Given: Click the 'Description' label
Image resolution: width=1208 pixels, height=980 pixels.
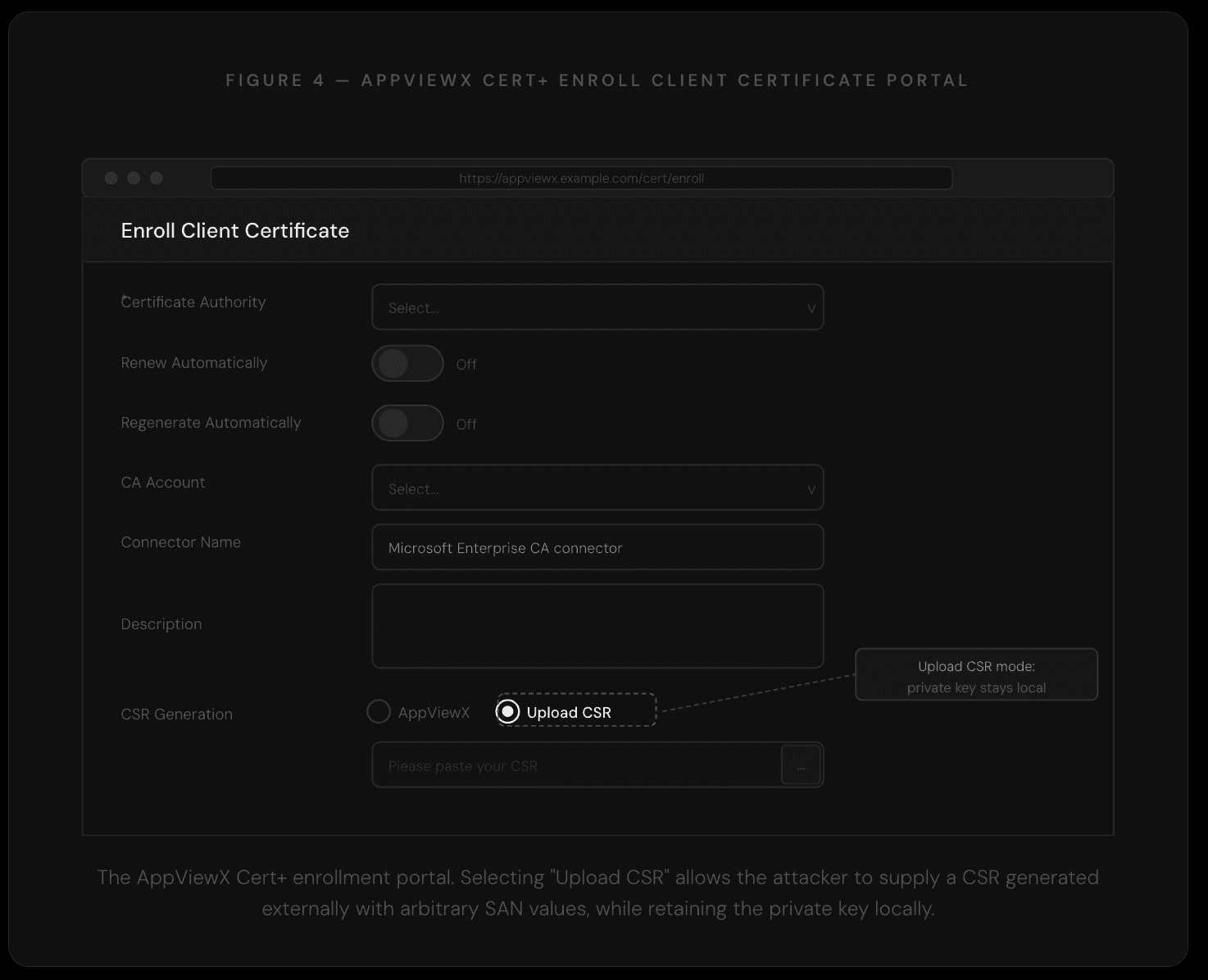Looking at the screenshot, I should (x=161, y=624).
